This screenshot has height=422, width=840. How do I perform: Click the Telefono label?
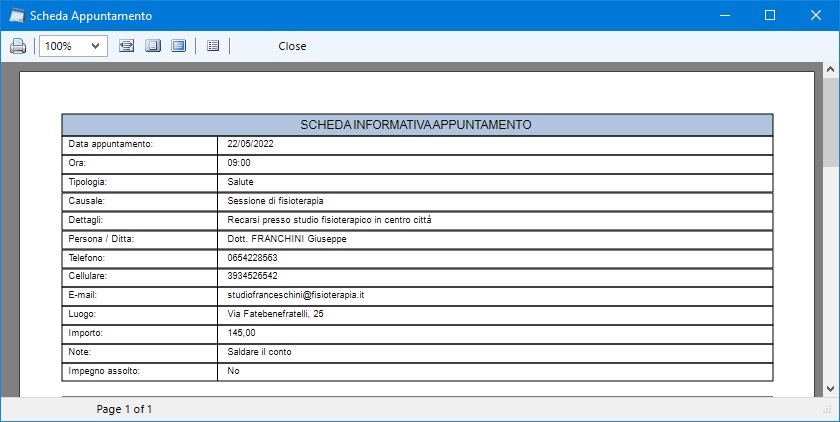pos(86,258)
